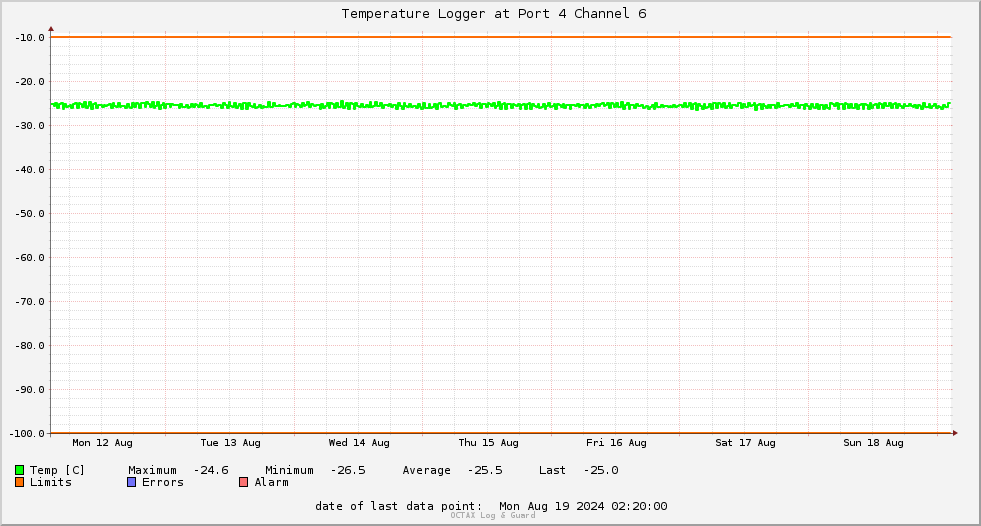Click the 'Sat 17 Aug' x-axis label
981x526 pixels.
tap(745, 443)
